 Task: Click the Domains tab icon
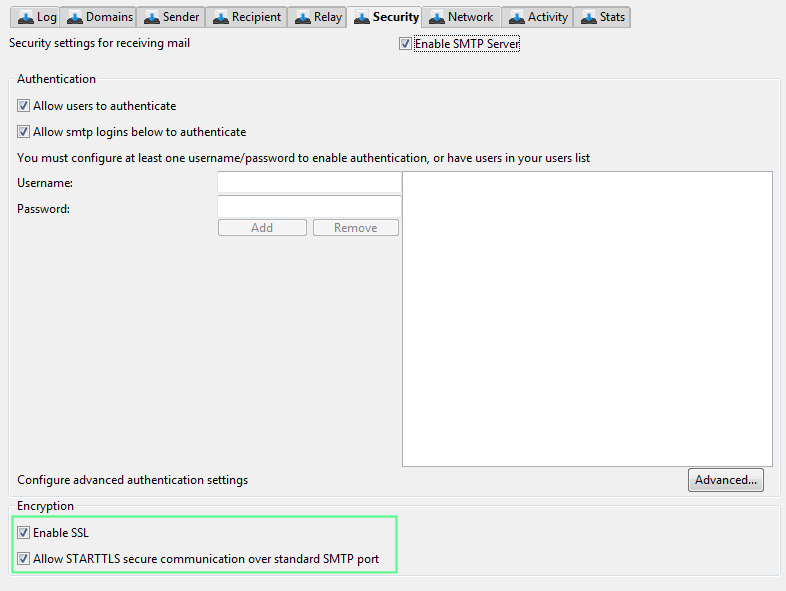click(75, 17)
